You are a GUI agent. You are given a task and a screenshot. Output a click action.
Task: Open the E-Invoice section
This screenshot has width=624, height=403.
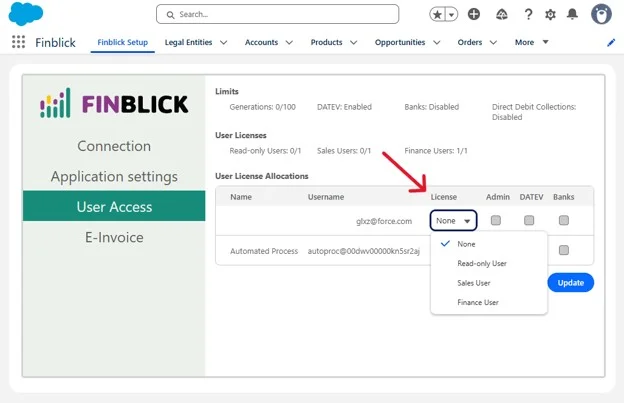(114, 237)
